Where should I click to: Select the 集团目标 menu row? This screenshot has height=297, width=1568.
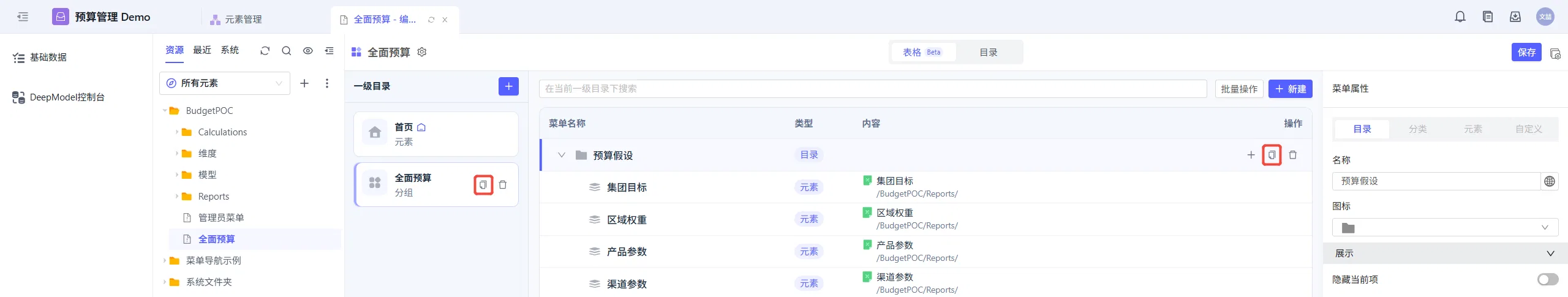[926, 187]
